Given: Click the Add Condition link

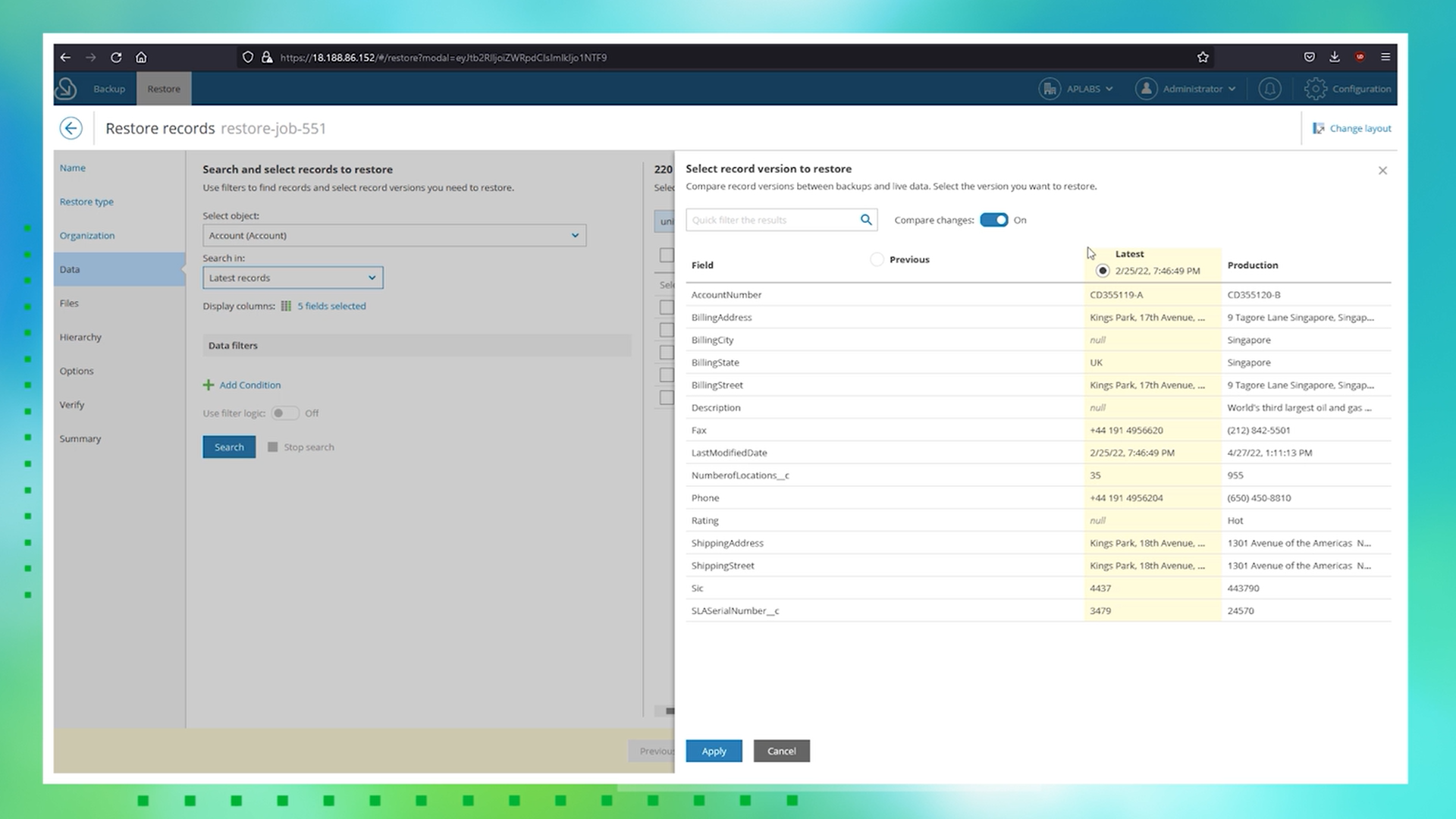Looking at the screenshot, I should tap(250, 385).
